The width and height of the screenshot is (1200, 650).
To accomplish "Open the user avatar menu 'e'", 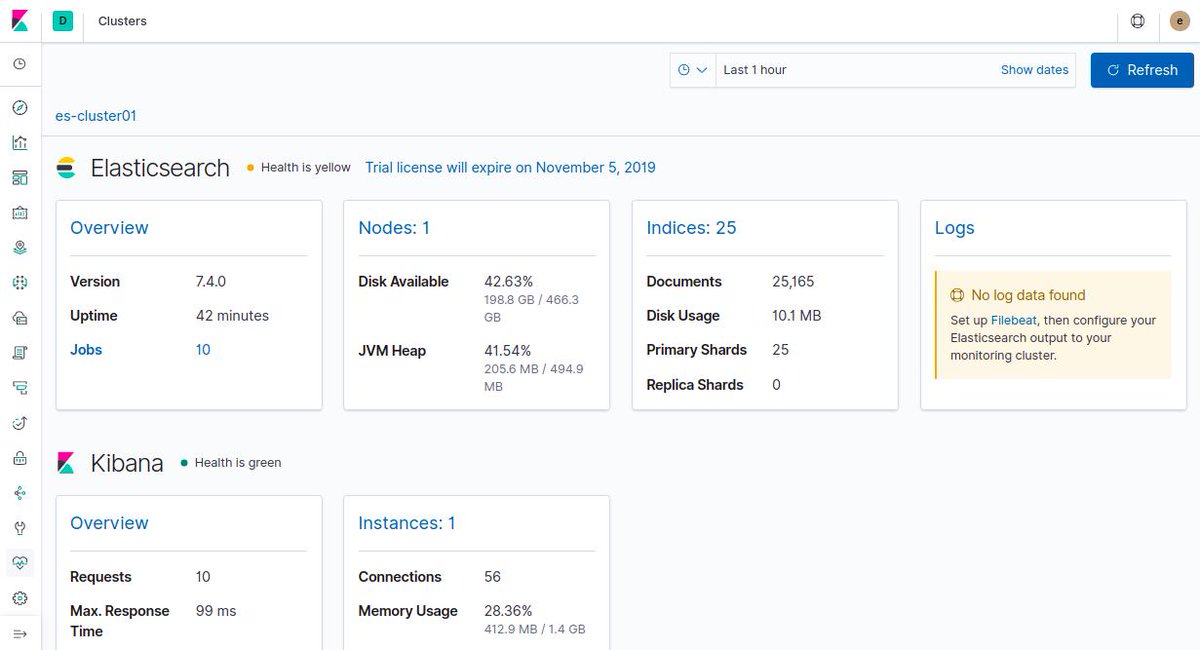I will click(1180, 21).
